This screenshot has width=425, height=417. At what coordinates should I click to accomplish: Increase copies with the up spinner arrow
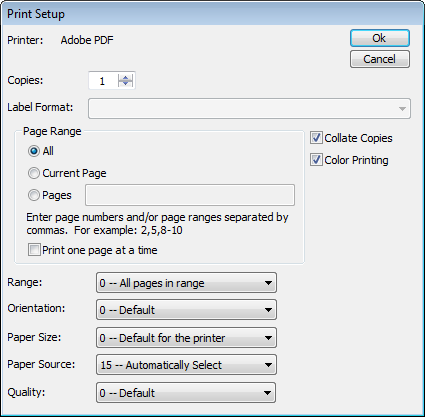tap(126, 77)
